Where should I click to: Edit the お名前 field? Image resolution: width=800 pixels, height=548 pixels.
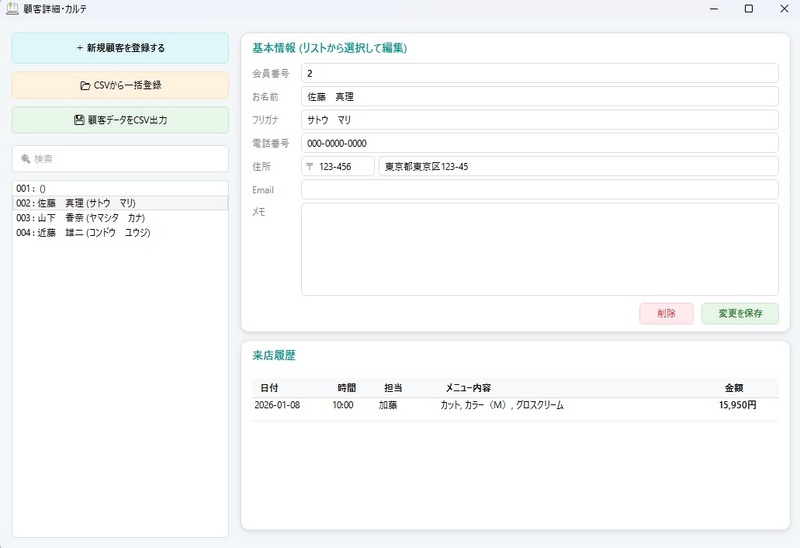point(539,97)
